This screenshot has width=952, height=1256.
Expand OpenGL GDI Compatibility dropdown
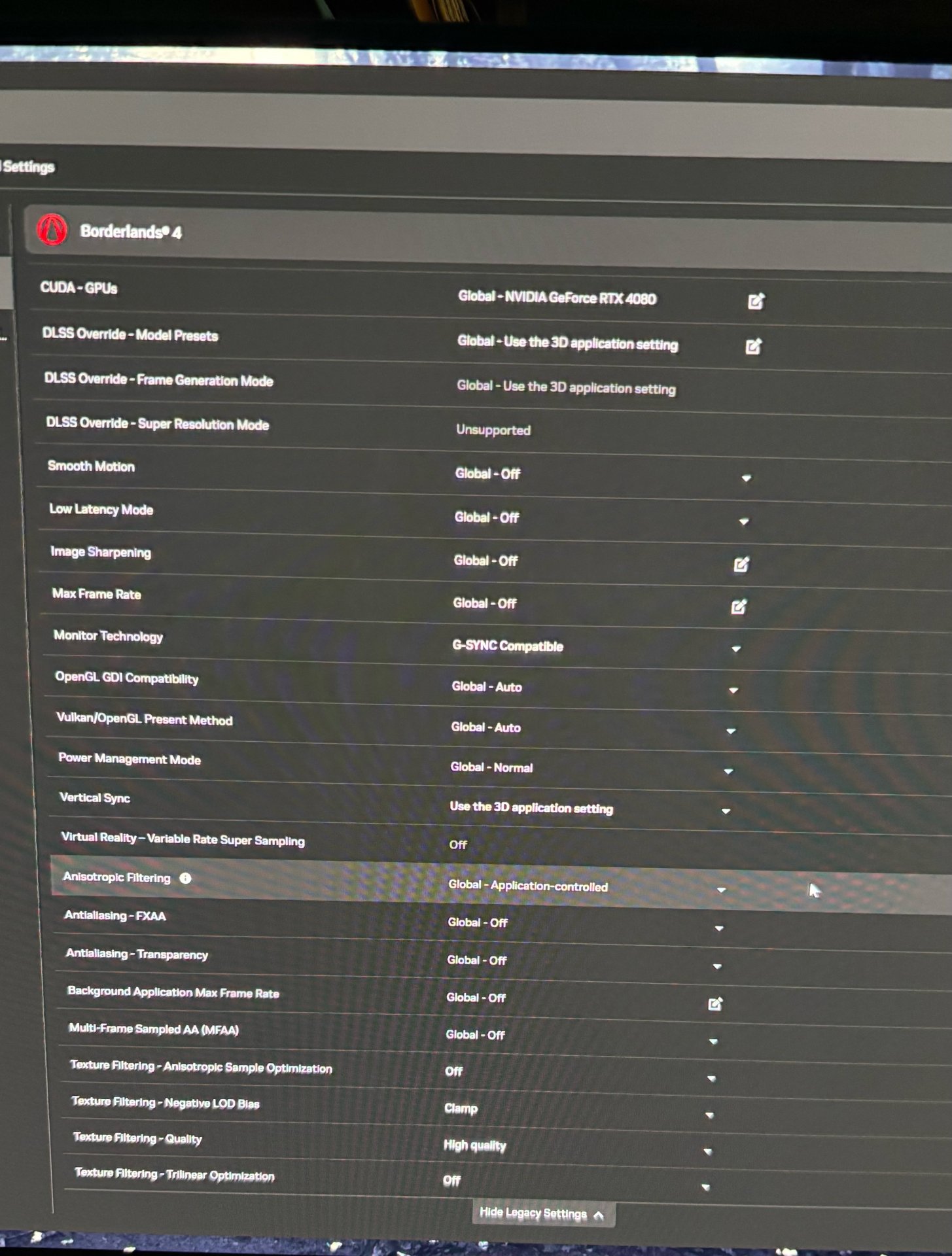[x=733, y=690]
